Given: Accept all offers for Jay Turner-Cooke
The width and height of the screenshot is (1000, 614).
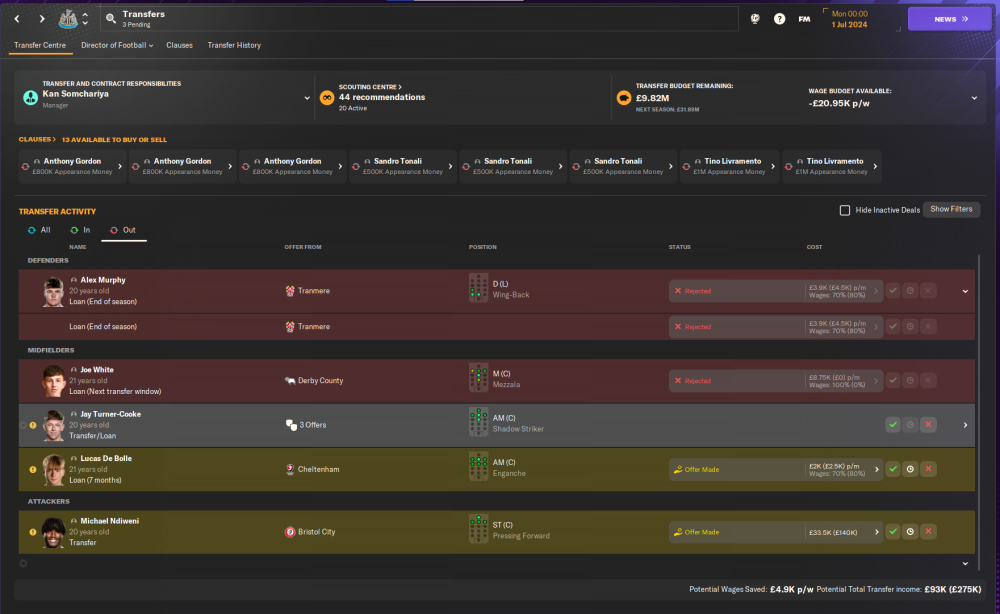Looking at the screenshot, I should 893,425.
